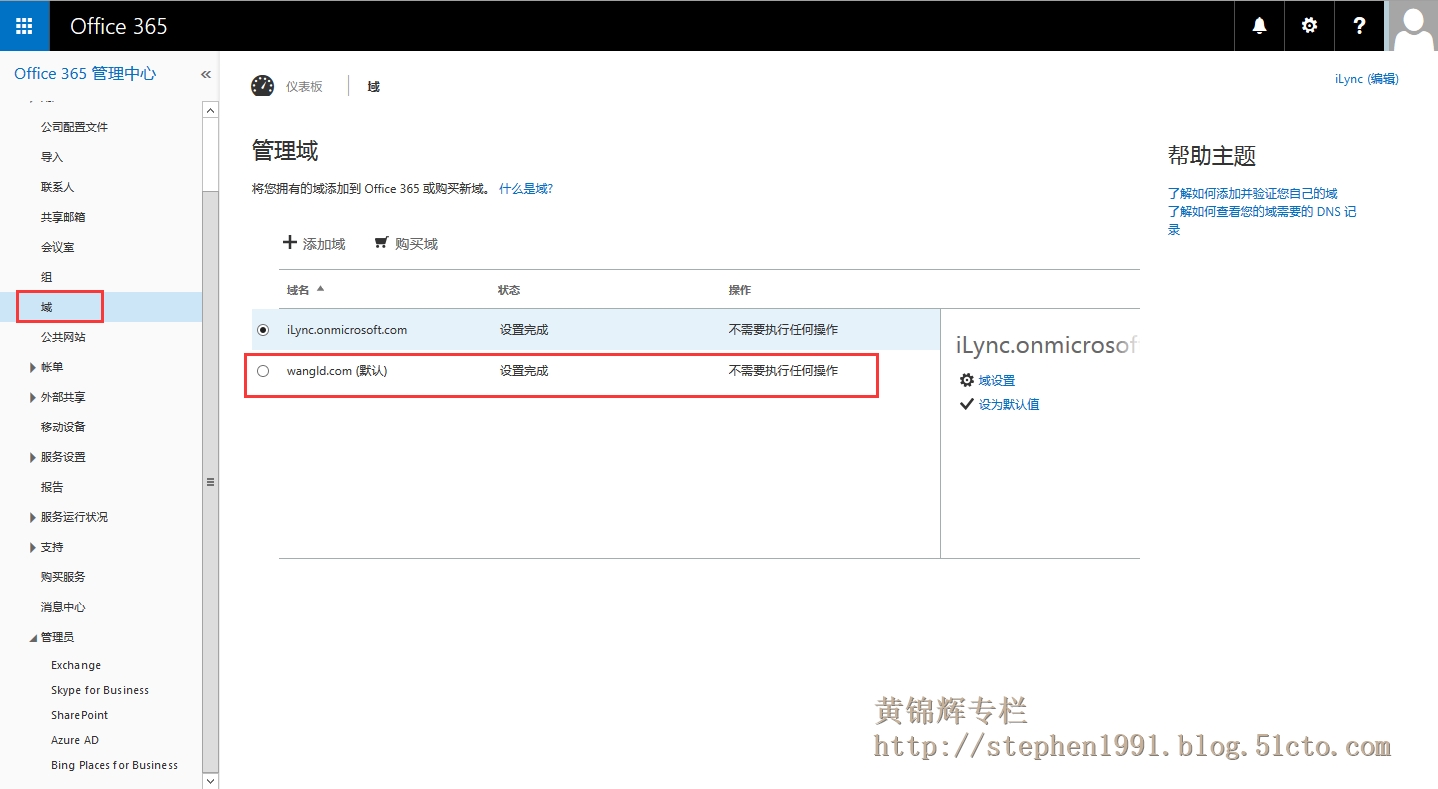Viewport: 1438px width, 789px height.
Task: Expand the 服务运行状况 section
Action: click(x=34, y=517)
